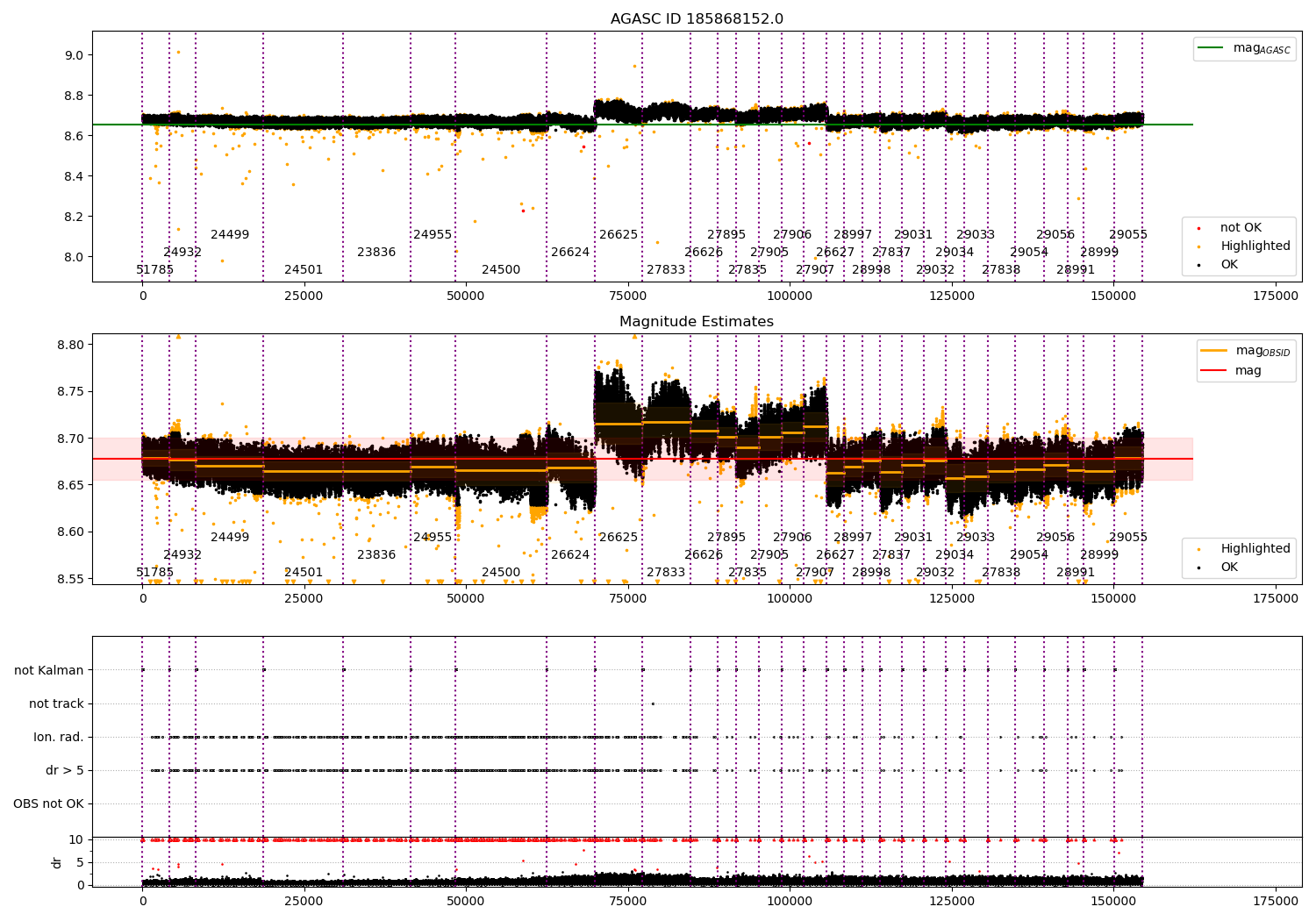
Task: Click the 8.2 y-tick in top plot
Action: [x=74, y=217]
